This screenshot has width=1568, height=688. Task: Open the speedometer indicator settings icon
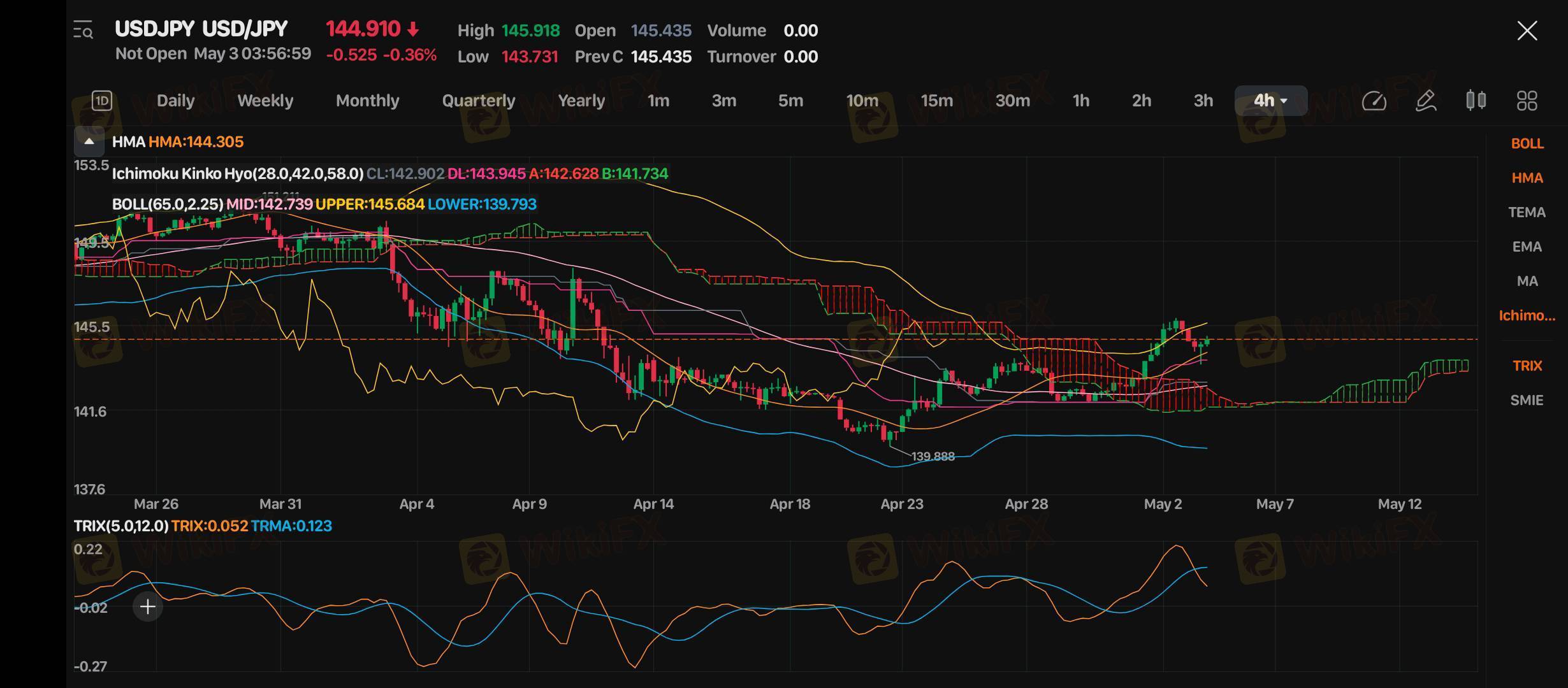[1374, 101]
